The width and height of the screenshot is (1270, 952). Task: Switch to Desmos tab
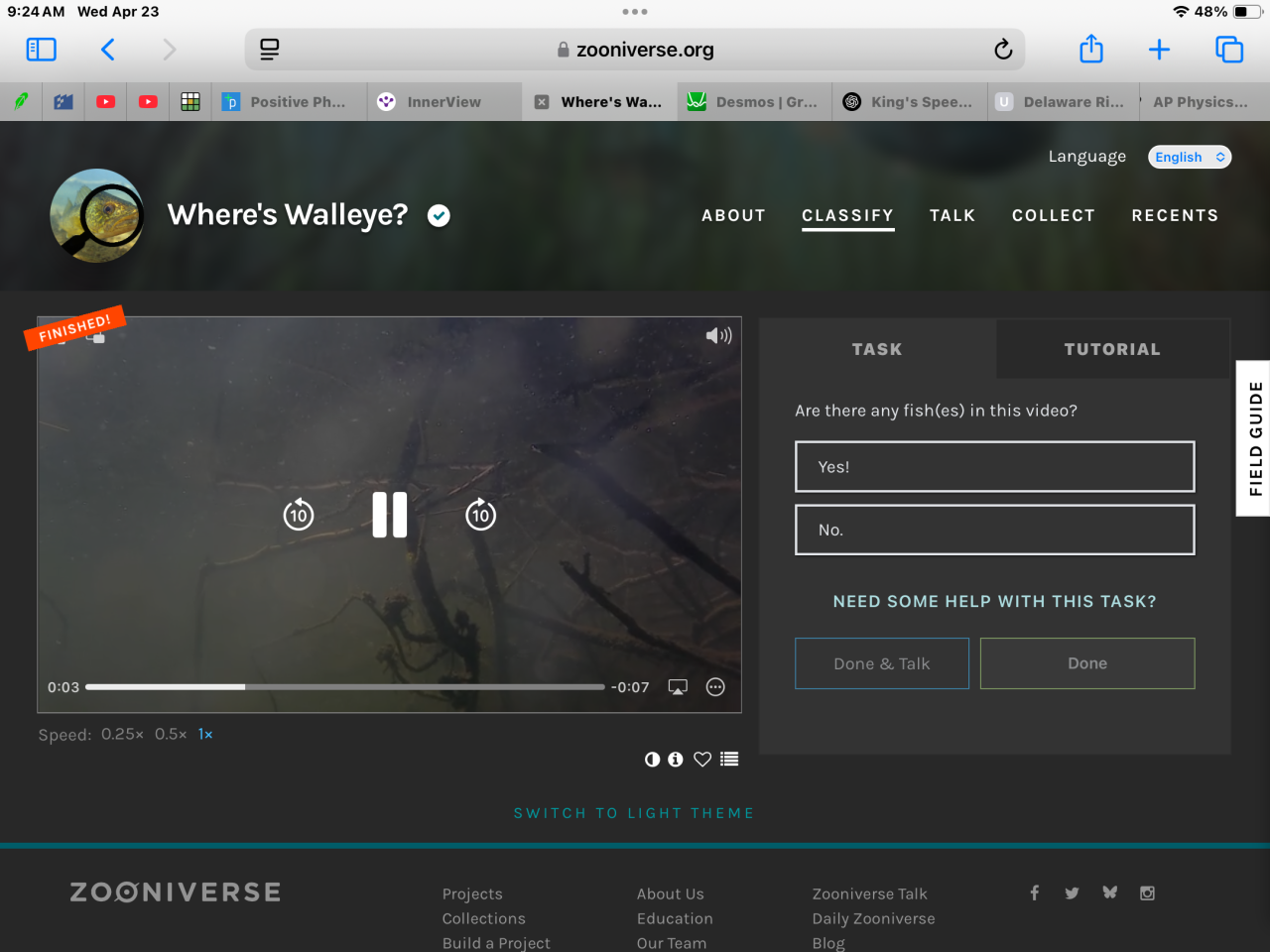coord(754,102)
